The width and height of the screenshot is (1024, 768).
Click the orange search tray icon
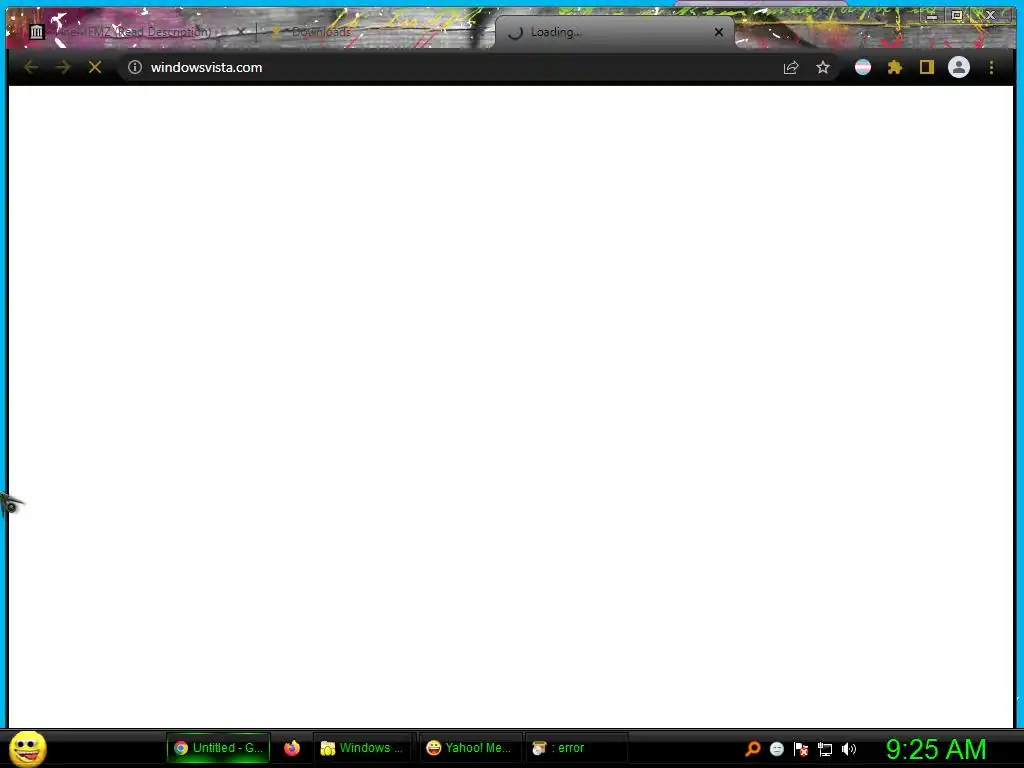click(x=753, y=749)
